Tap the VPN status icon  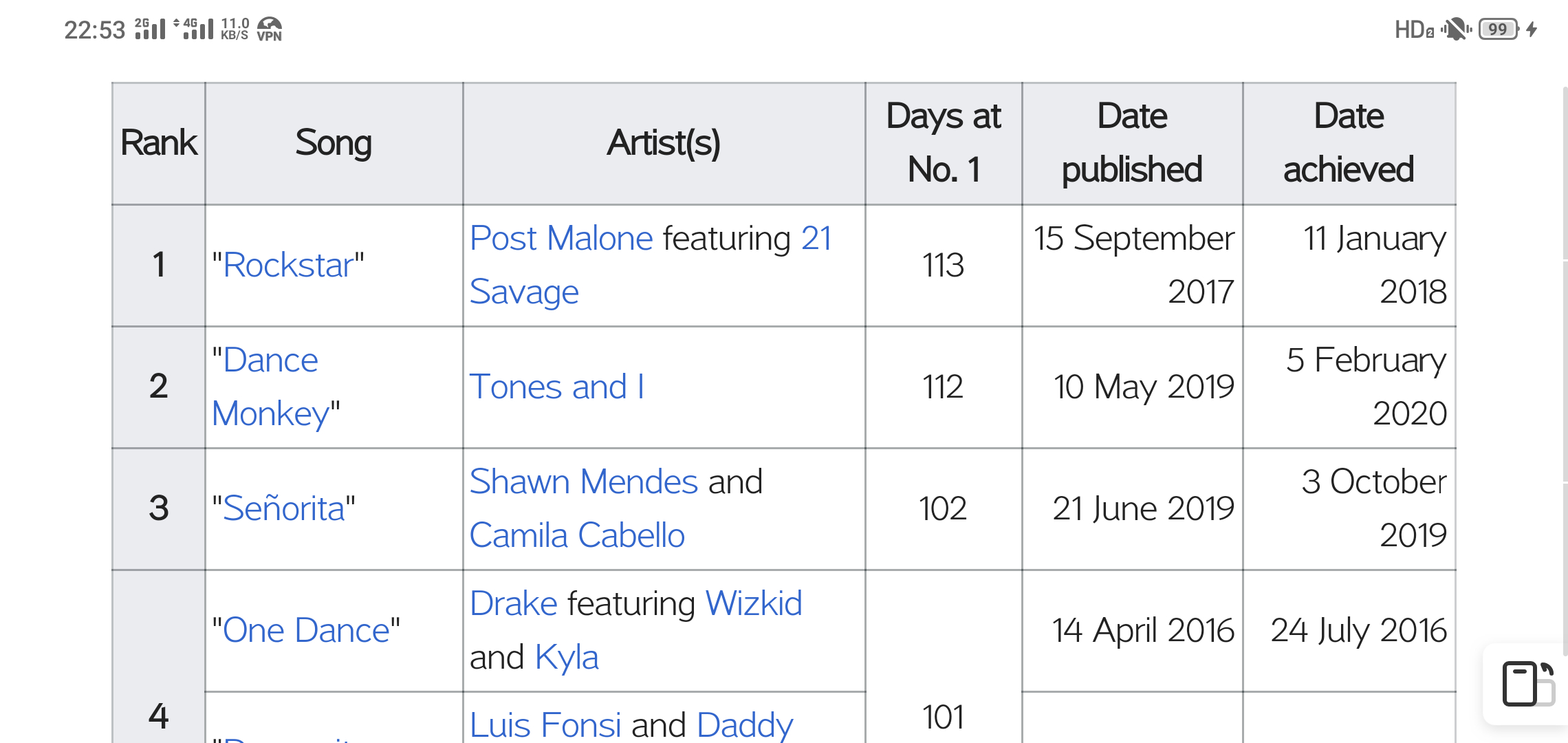(x=269, y=30)
